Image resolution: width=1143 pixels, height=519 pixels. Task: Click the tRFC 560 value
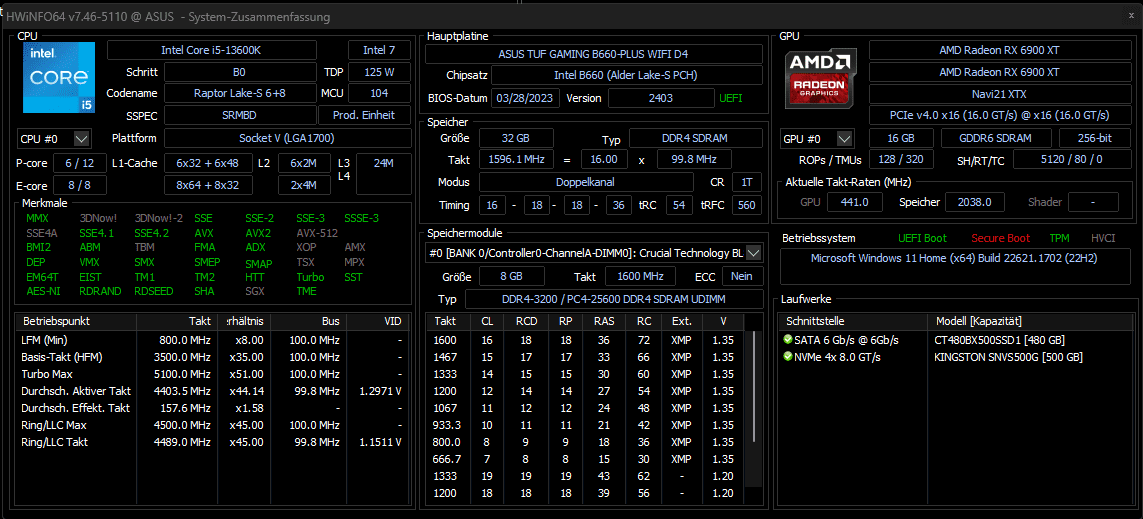click(747, 206)
